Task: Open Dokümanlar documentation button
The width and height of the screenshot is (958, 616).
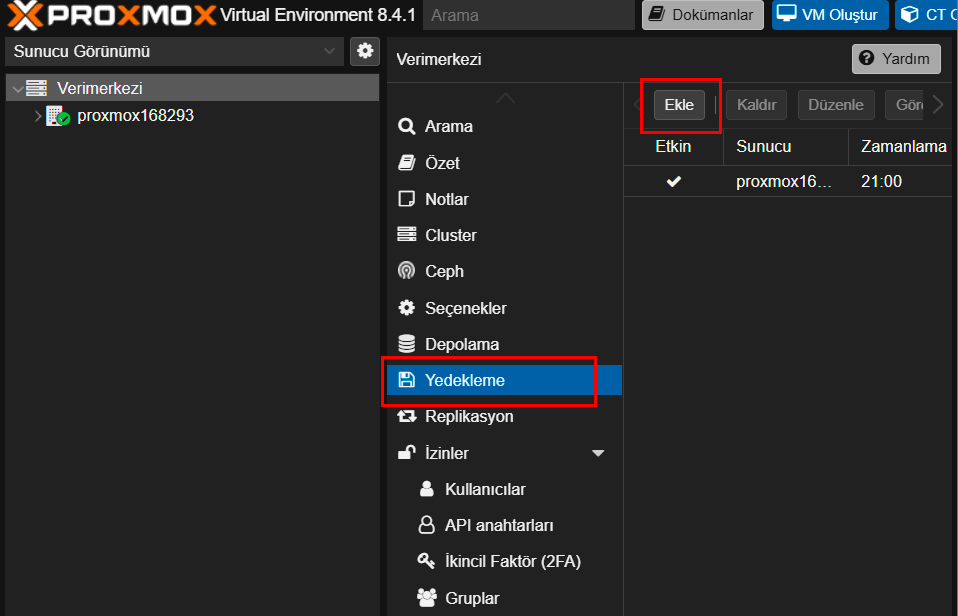Action: point(702,15)
